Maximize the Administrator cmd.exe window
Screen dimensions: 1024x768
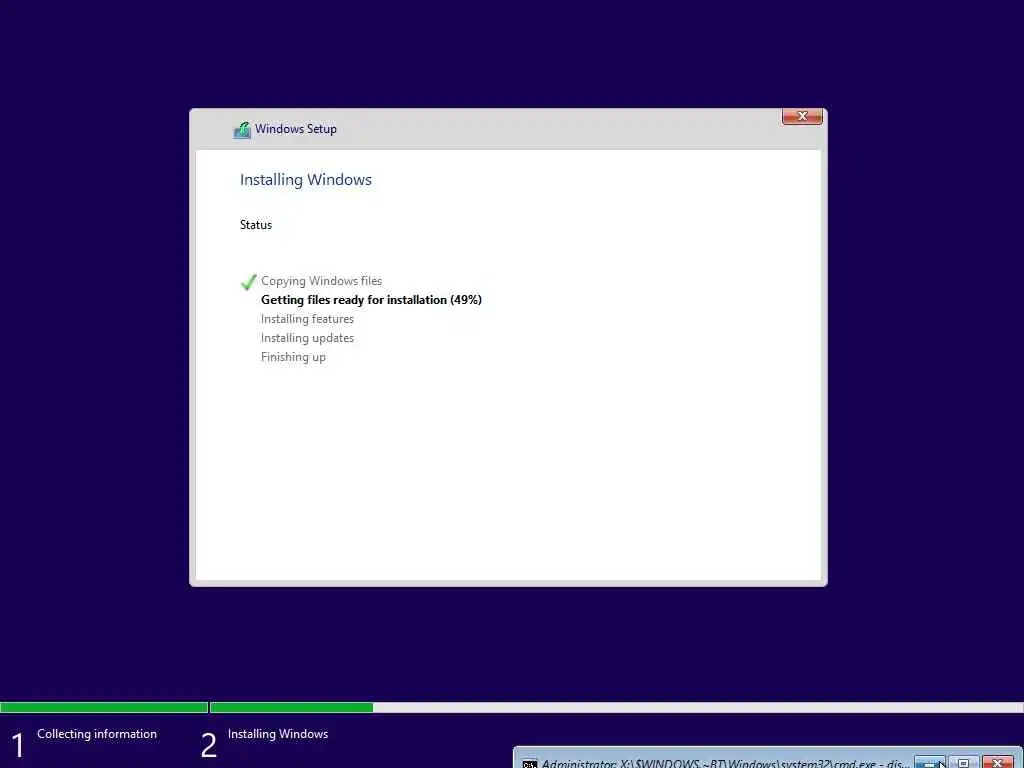963,762
